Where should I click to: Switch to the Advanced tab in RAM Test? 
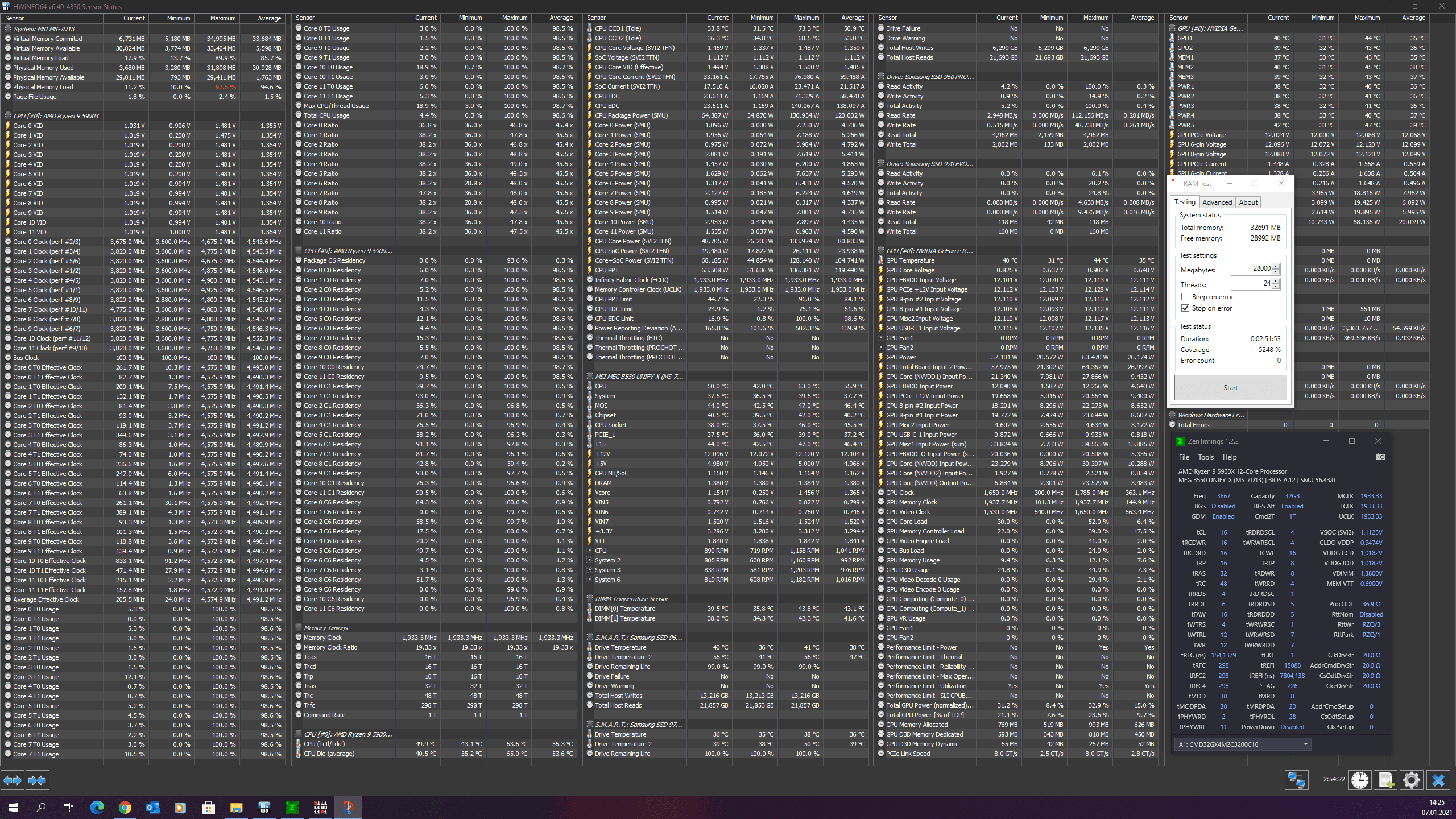[x=1217, y=202]
